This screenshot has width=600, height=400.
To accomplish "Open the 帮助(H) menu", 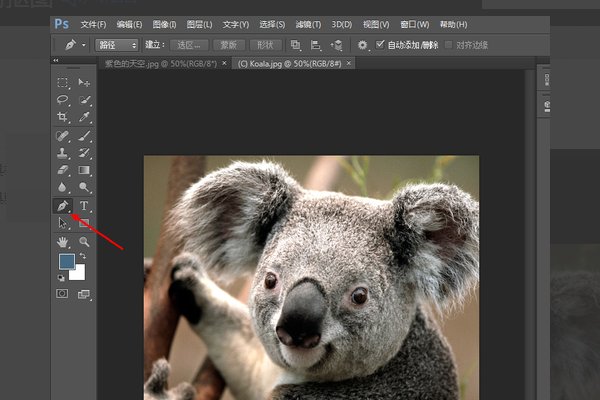I will pos(453,24).
